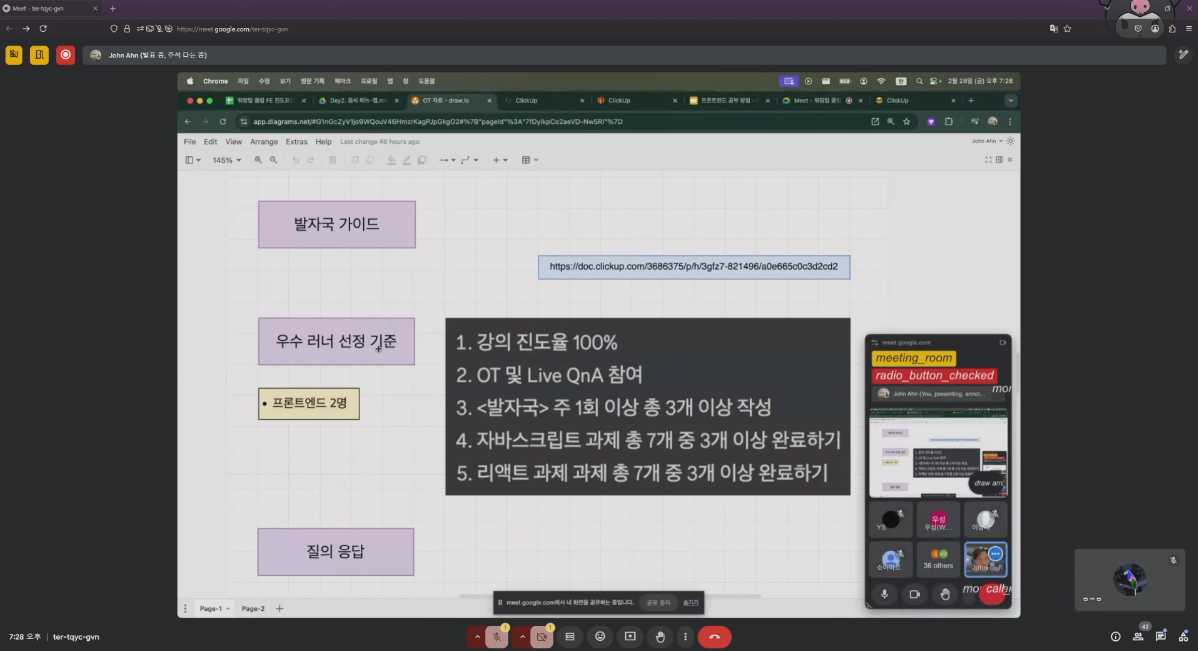Image resolution: width=1198 pixels, height=651 pixels.
Task: Switch to the Page-1 tab
Action: 214,609
